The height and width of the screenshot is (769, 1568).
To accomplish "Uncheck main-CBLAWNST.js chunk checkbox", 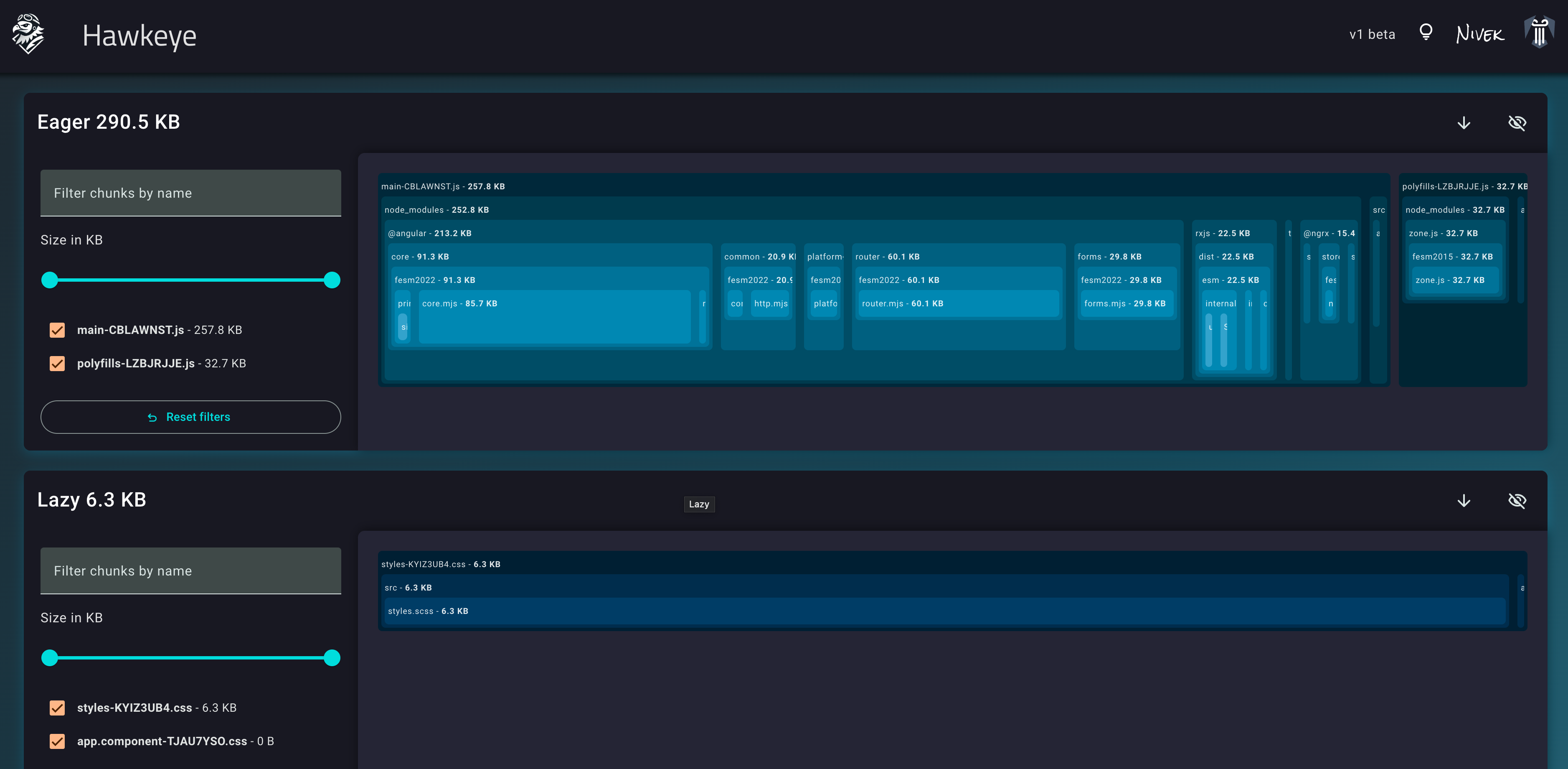I will (x=57, y=330).
